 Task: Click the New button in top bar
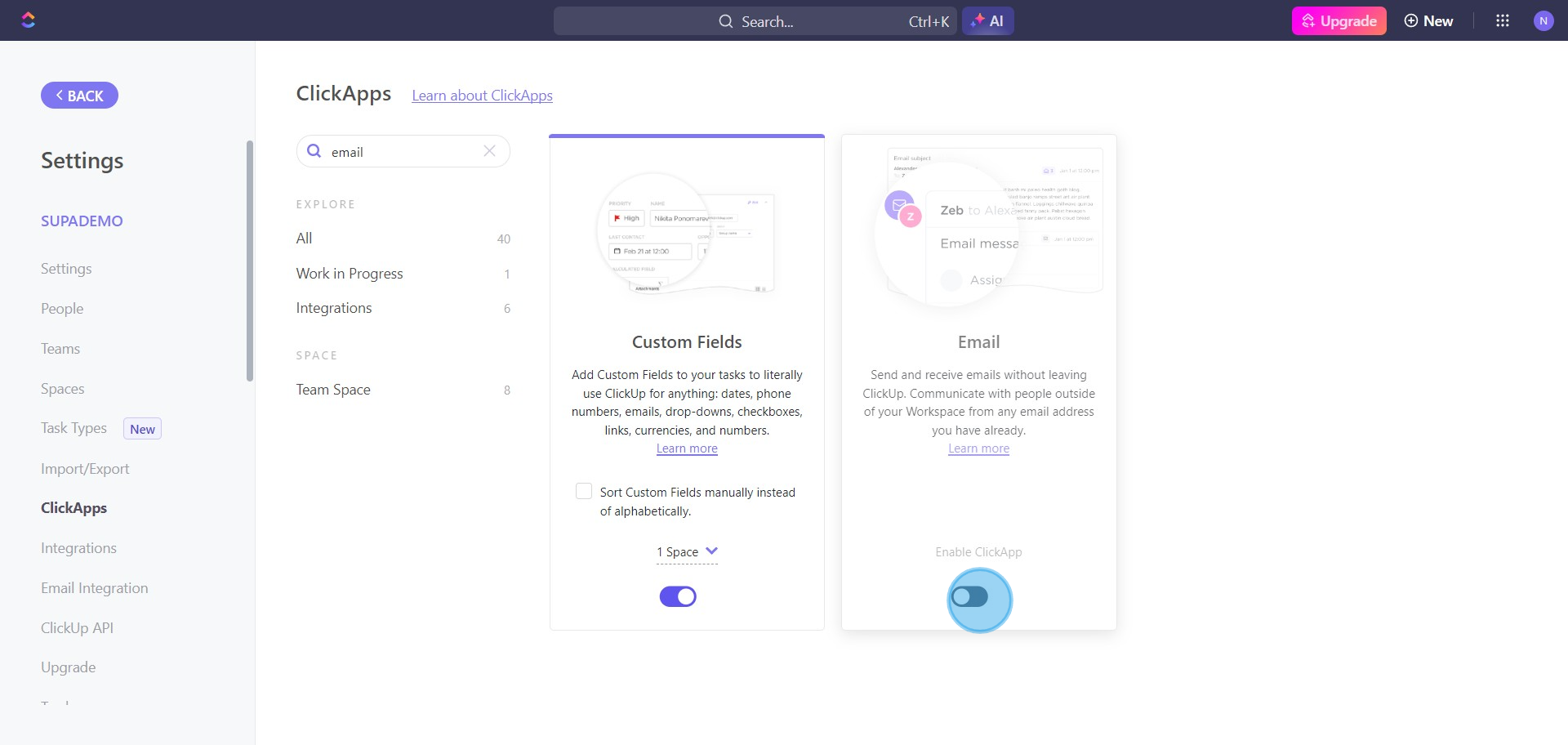click(x=1428, y=21)
